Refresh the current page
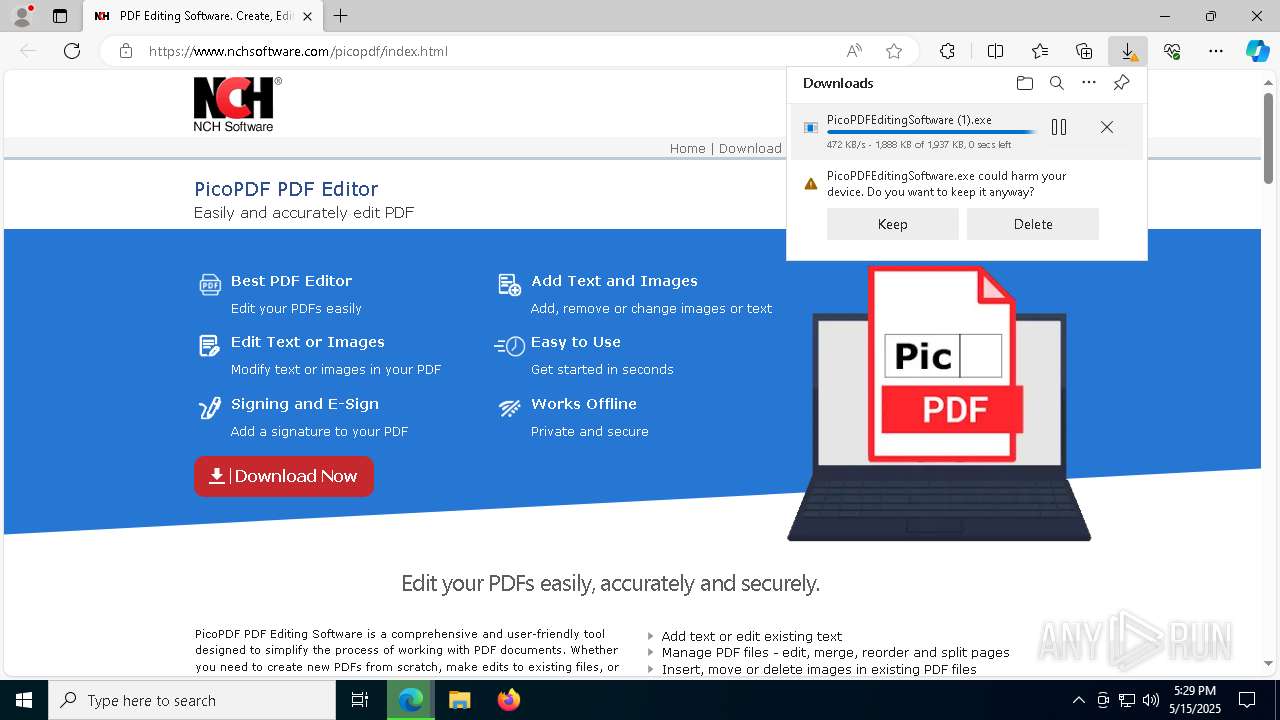 pyautogui.click(x=72, y=51)
